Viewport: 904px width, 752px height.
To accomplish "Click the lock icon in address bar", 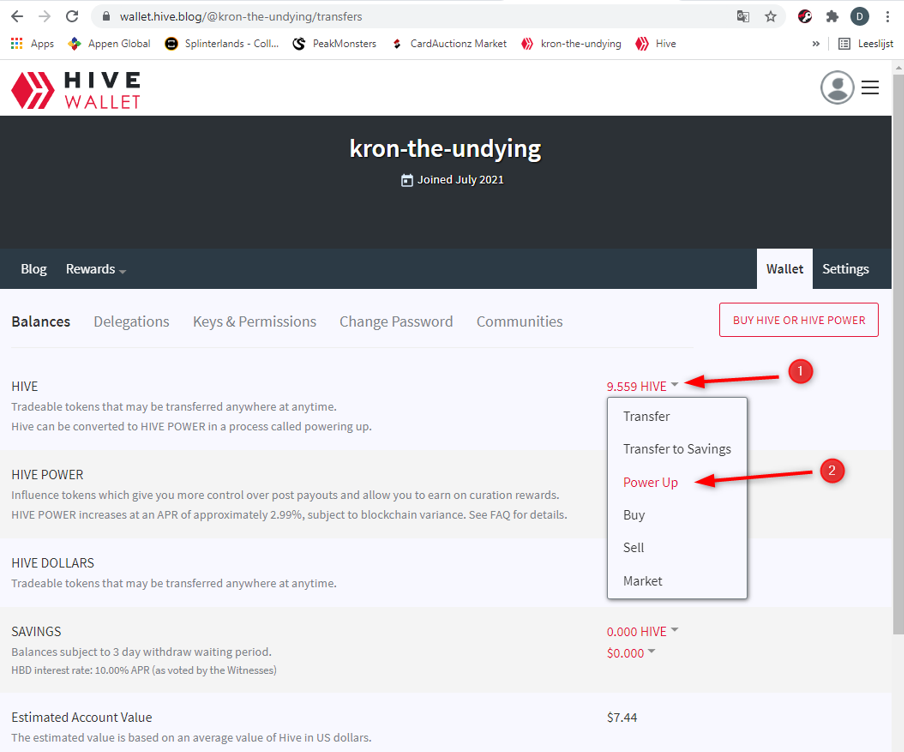I will [x=106, y=17].
